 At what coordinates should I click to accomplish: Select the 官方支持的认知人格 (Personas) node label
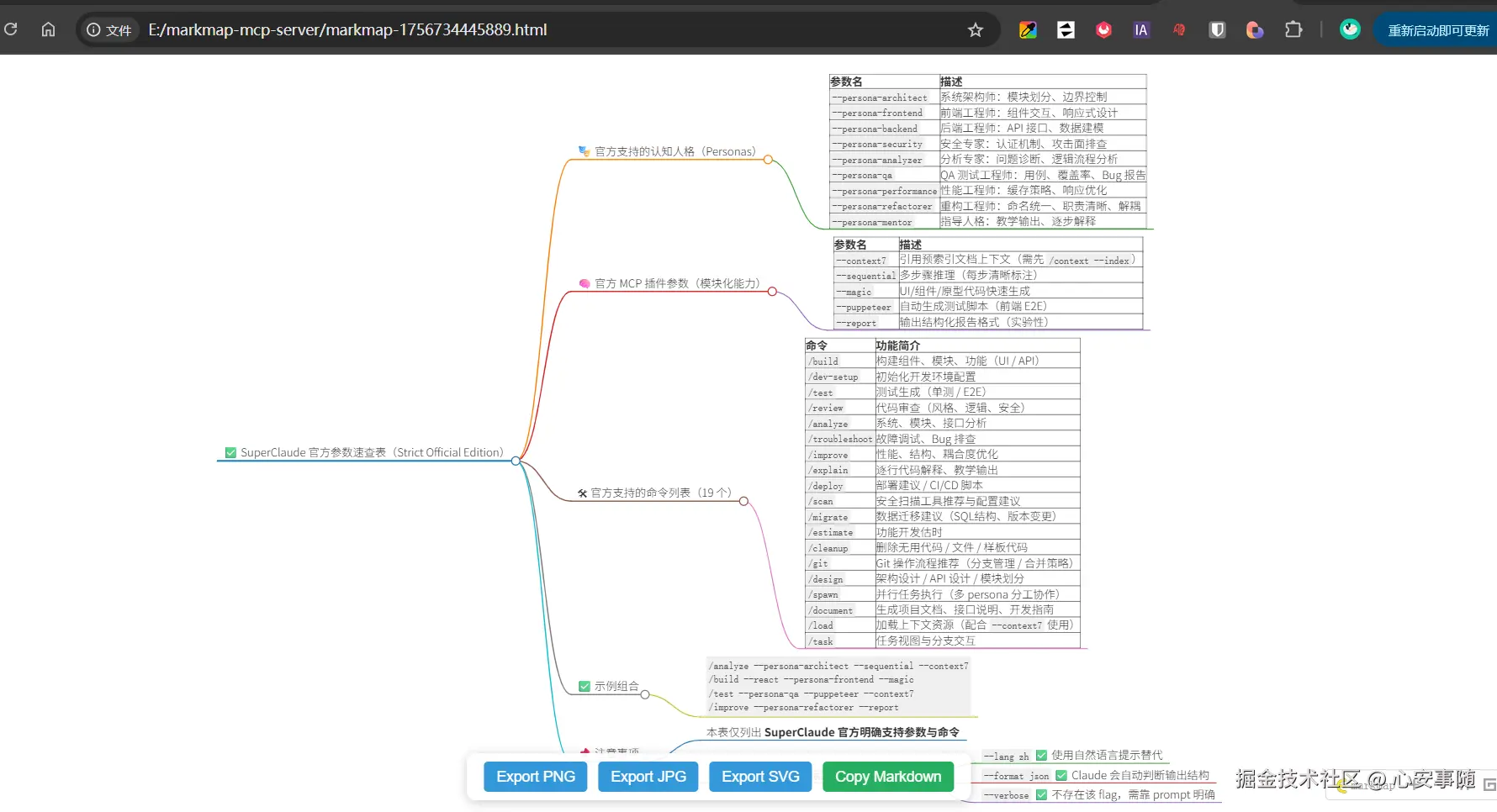[x=675, y=151]
